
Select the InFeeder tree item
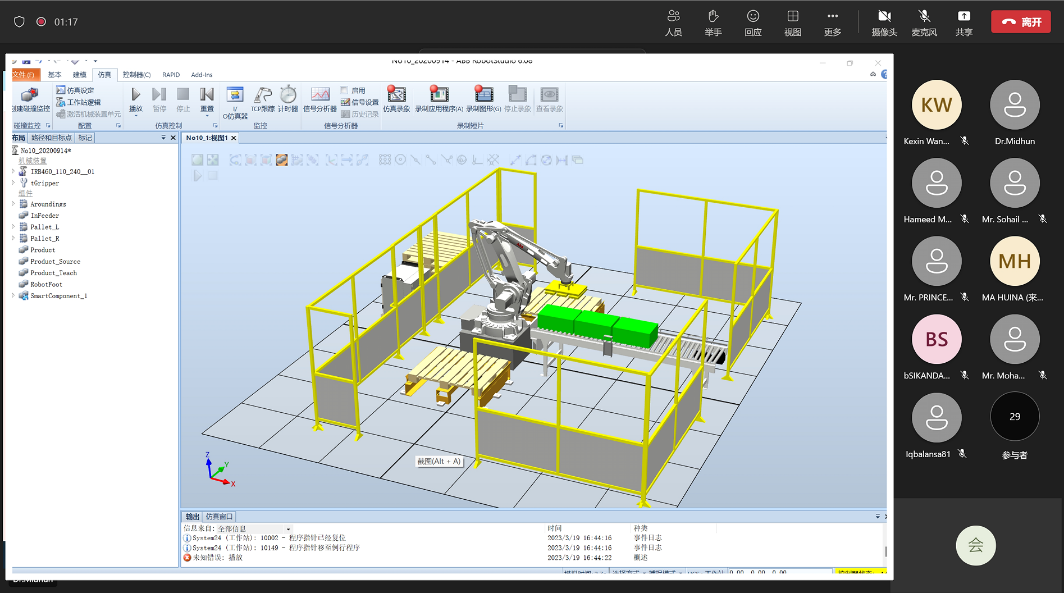click(44, 215)
